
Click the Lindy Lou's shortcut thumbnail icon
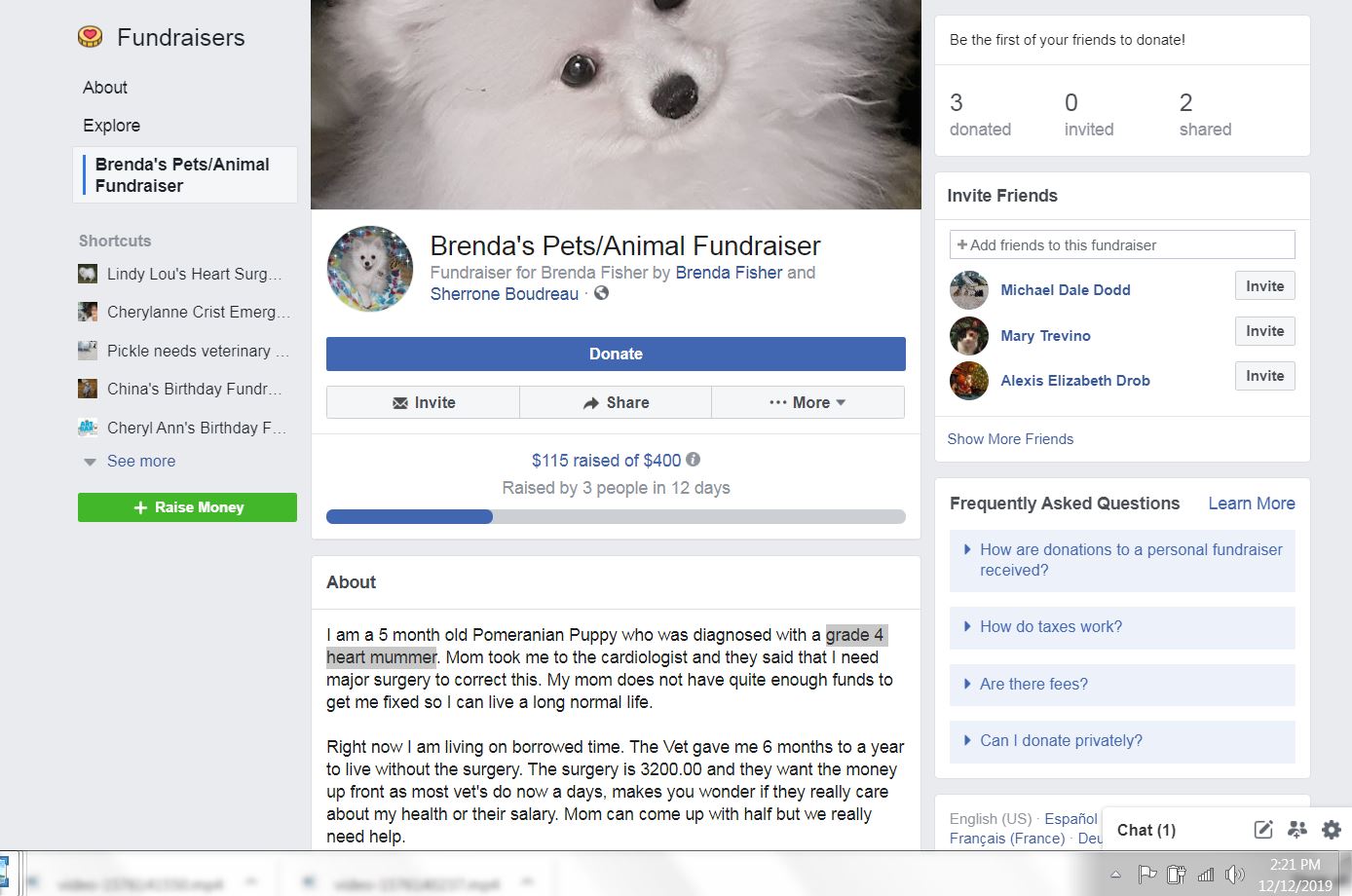point(88,274)
